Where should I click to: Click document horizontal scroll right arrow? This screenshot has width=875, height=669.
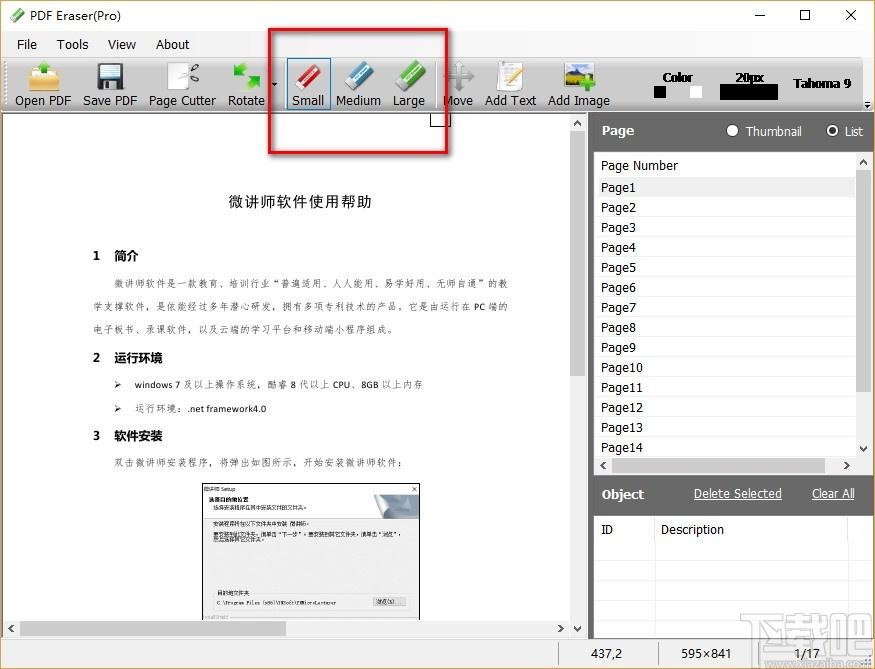(561, 629)
